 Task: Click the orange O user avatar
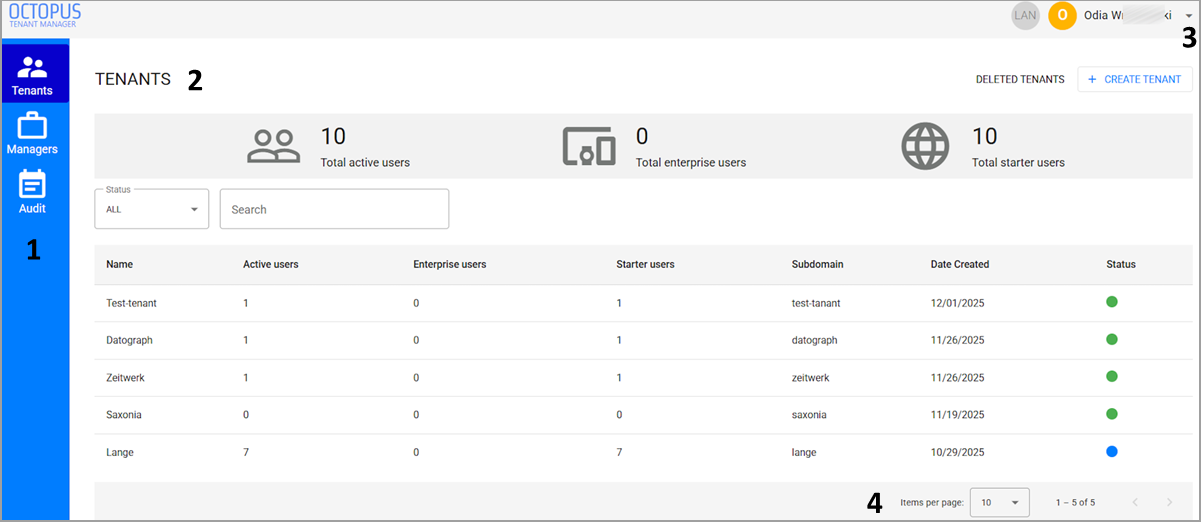[x=1062, y=15]
